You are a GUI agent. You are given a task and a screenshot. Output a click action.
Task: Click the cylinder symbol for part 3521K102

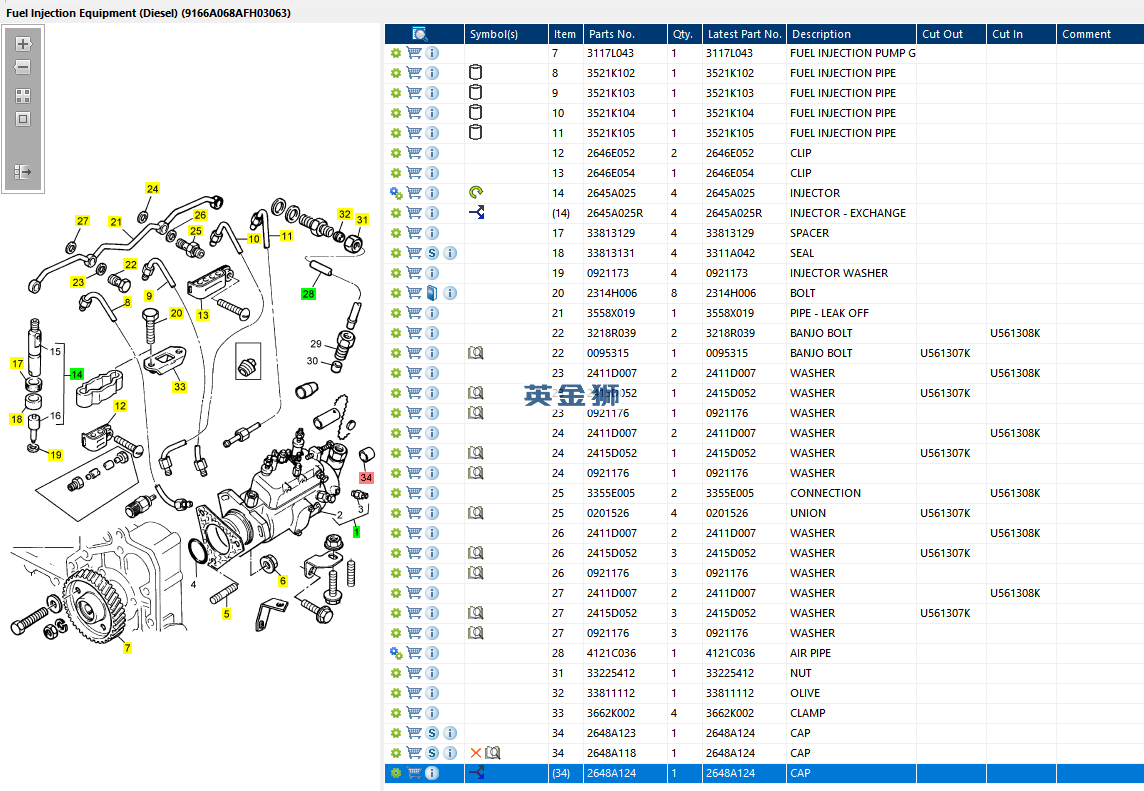476,73
